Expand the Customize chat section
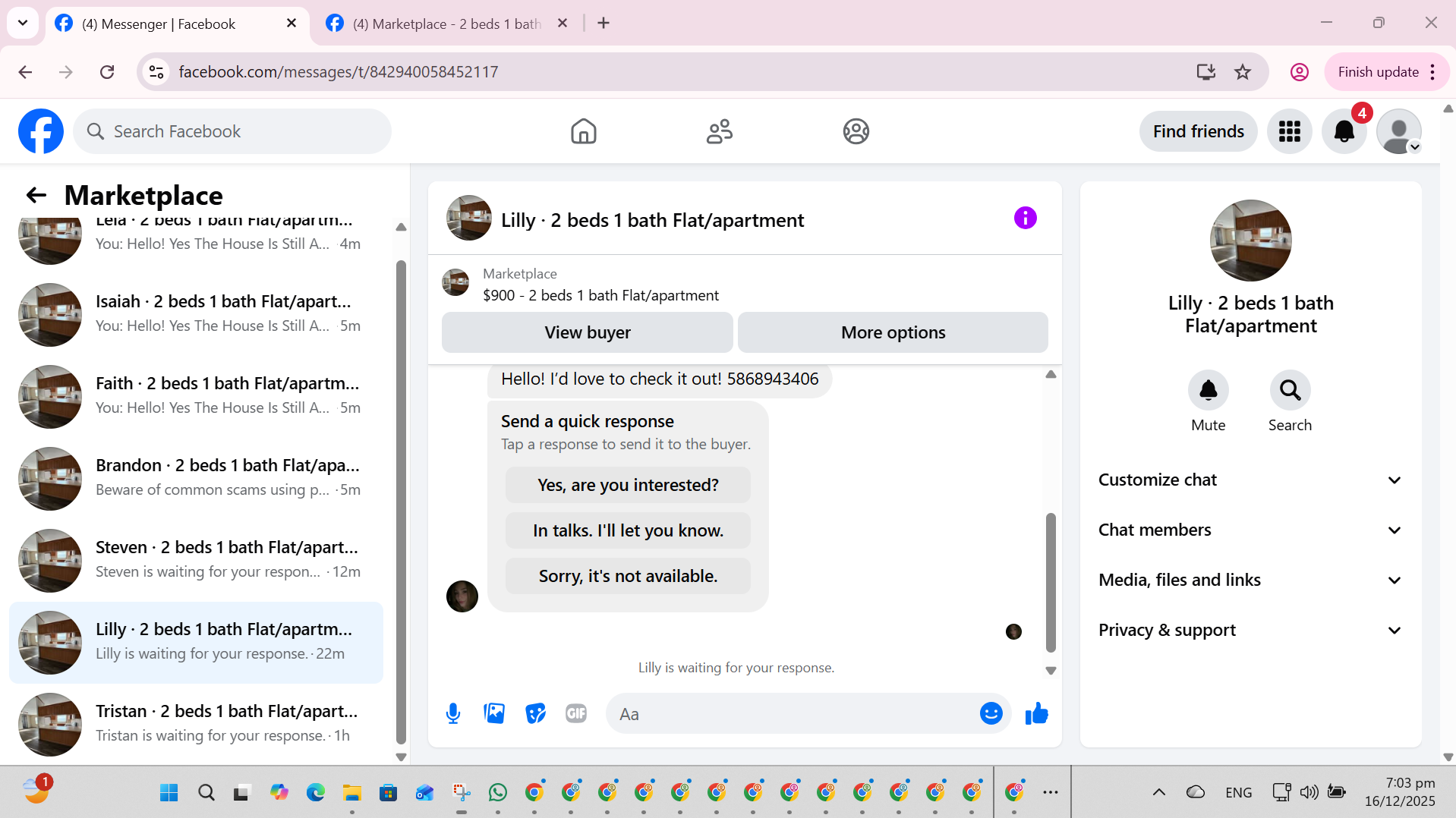This screenshot has height=818, width=1456. 1250,480
